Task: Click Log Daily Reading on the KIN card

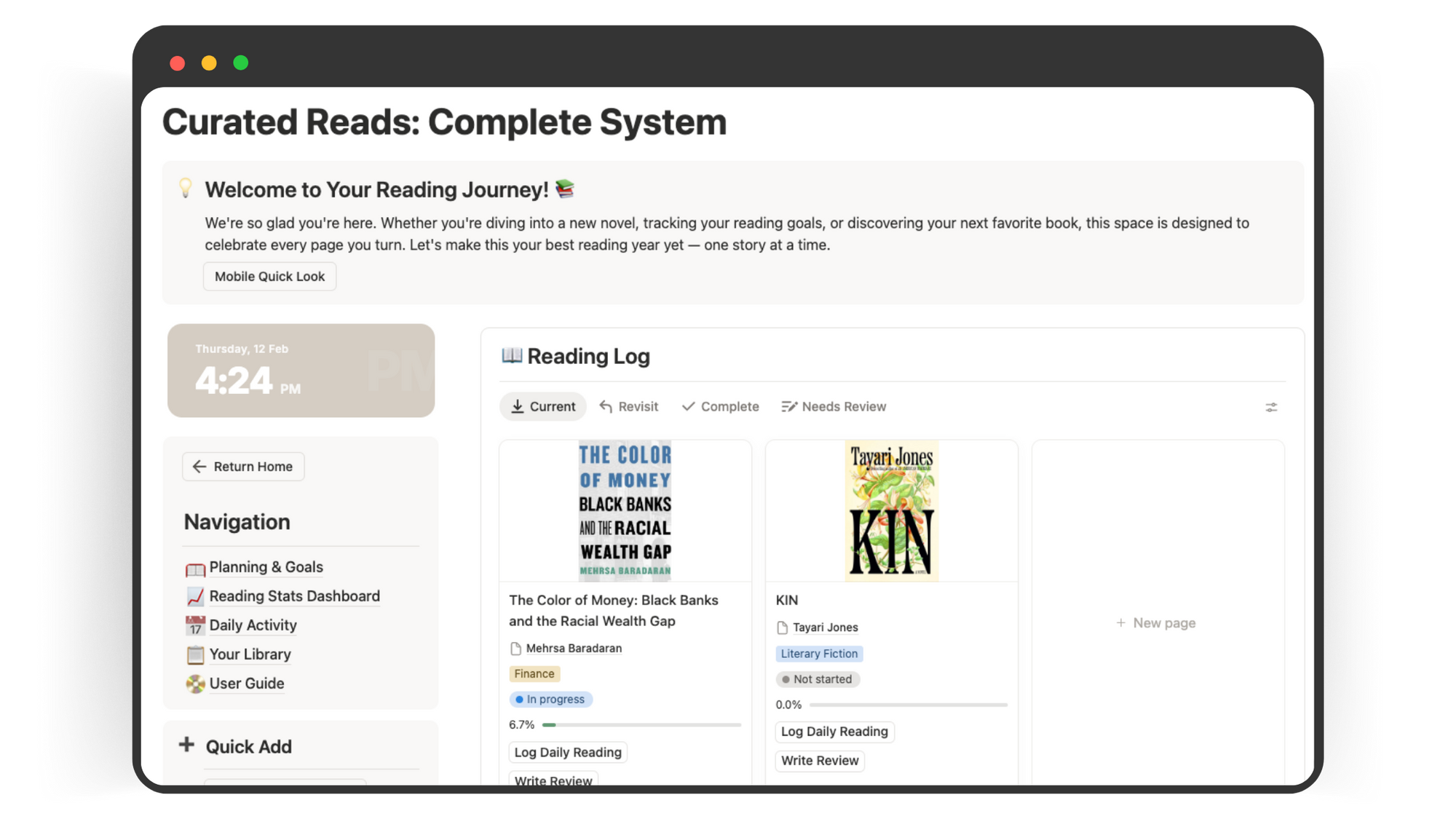Action: point(834,732)
